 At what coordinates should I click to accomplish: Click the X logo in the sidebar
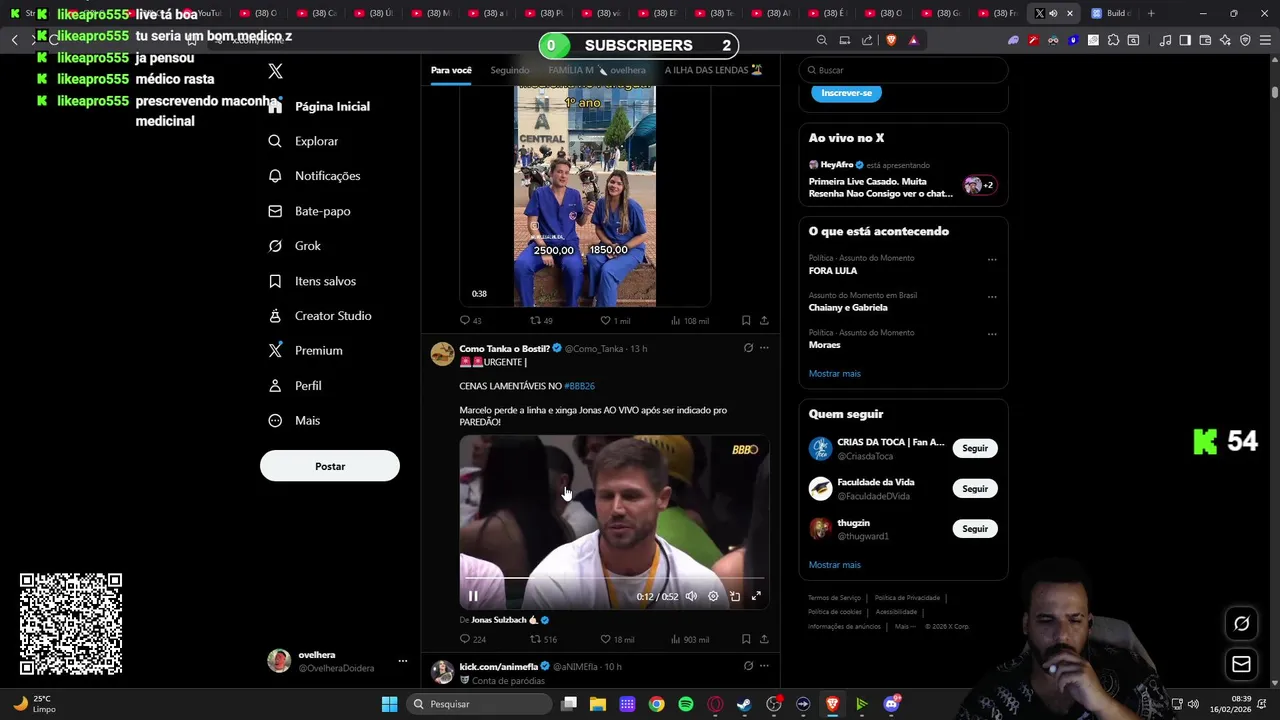(275, 71)
